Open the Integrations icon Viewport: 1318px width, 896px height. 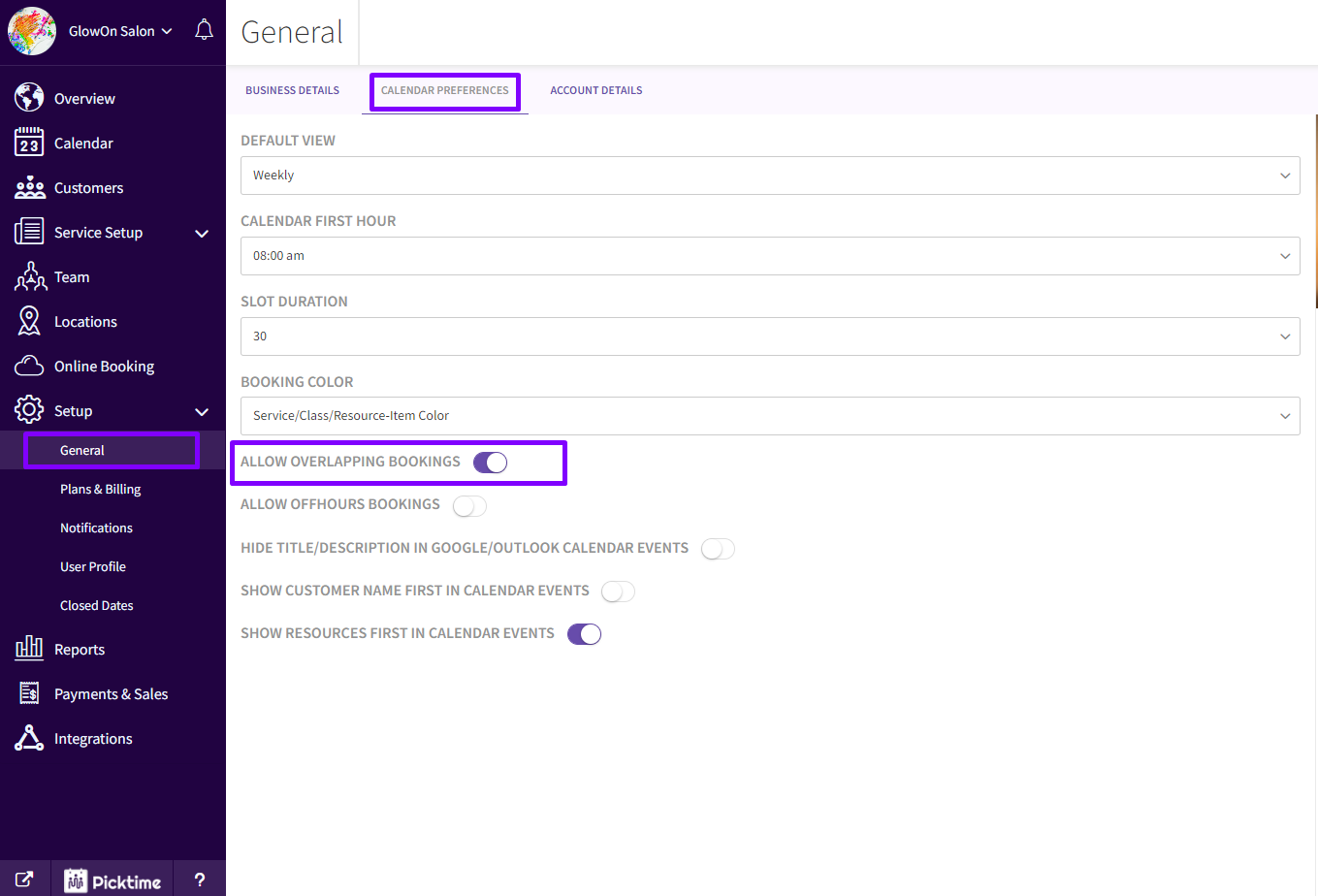click(29, 738)
